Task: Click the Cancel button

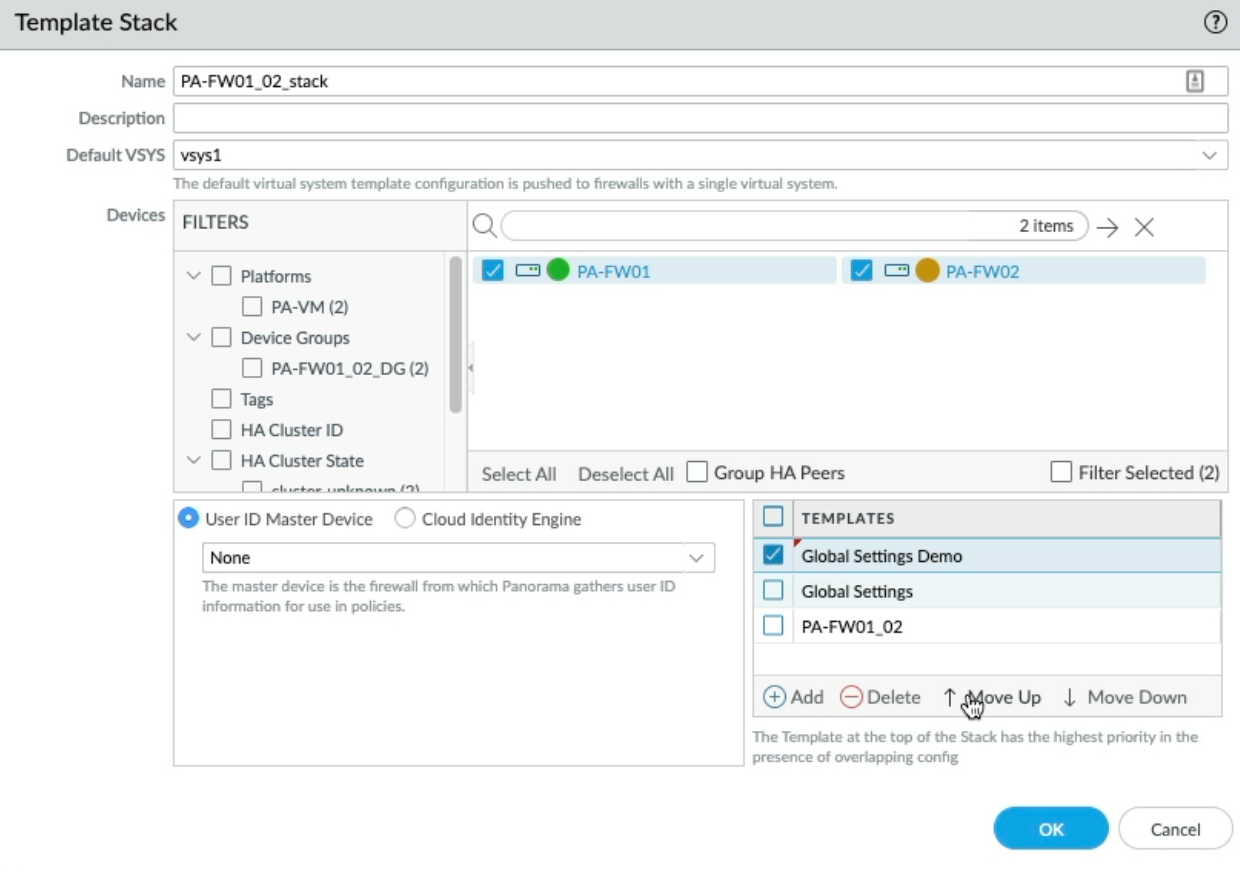Action: (1175, 829)
